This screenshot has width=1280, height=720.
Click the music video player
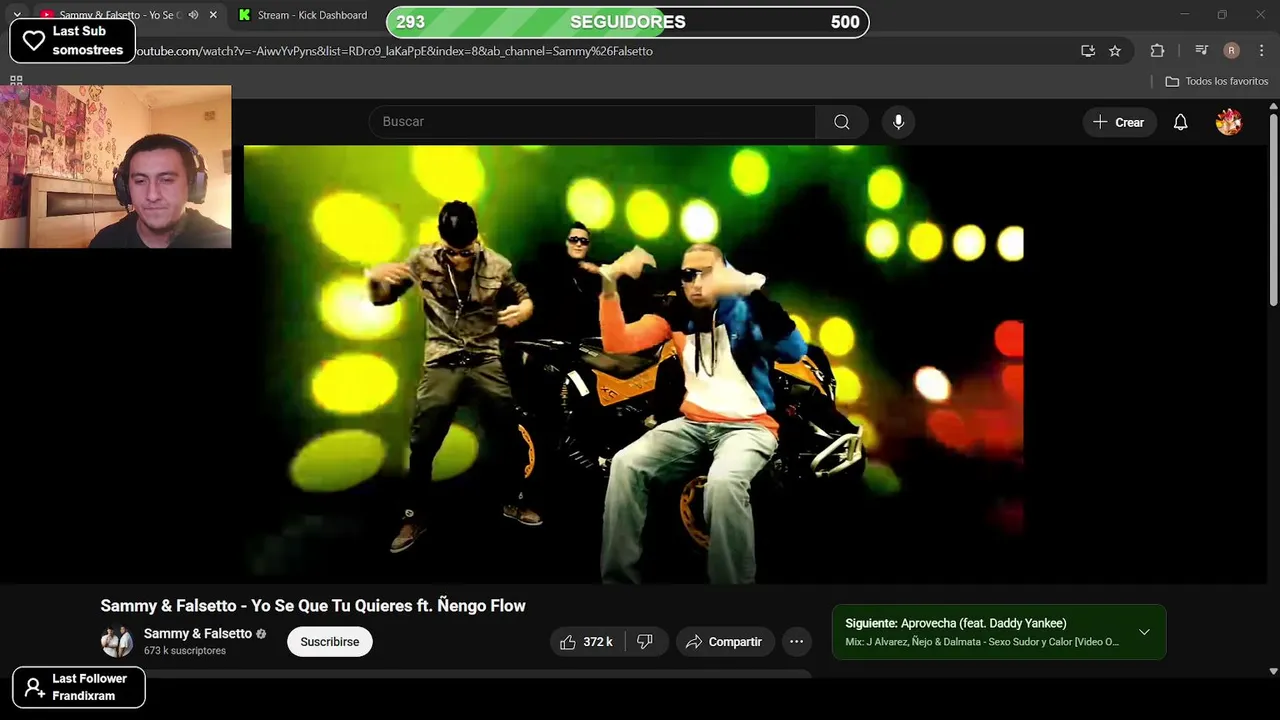634,365
